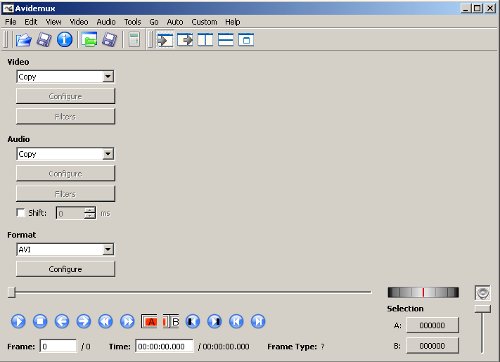Stop playback with the Stop button
Screen dimensions: 500x362
[40, 321]
